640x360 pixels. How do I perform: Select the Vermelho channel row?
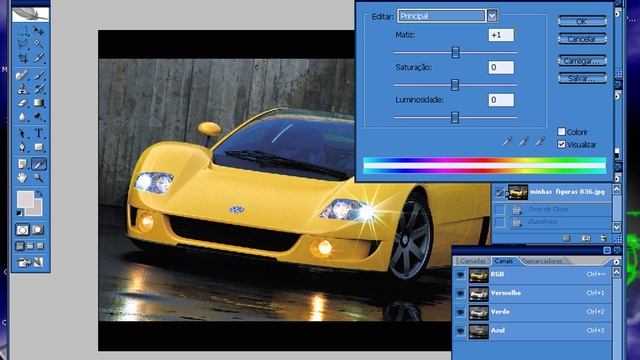coord(533,293)
